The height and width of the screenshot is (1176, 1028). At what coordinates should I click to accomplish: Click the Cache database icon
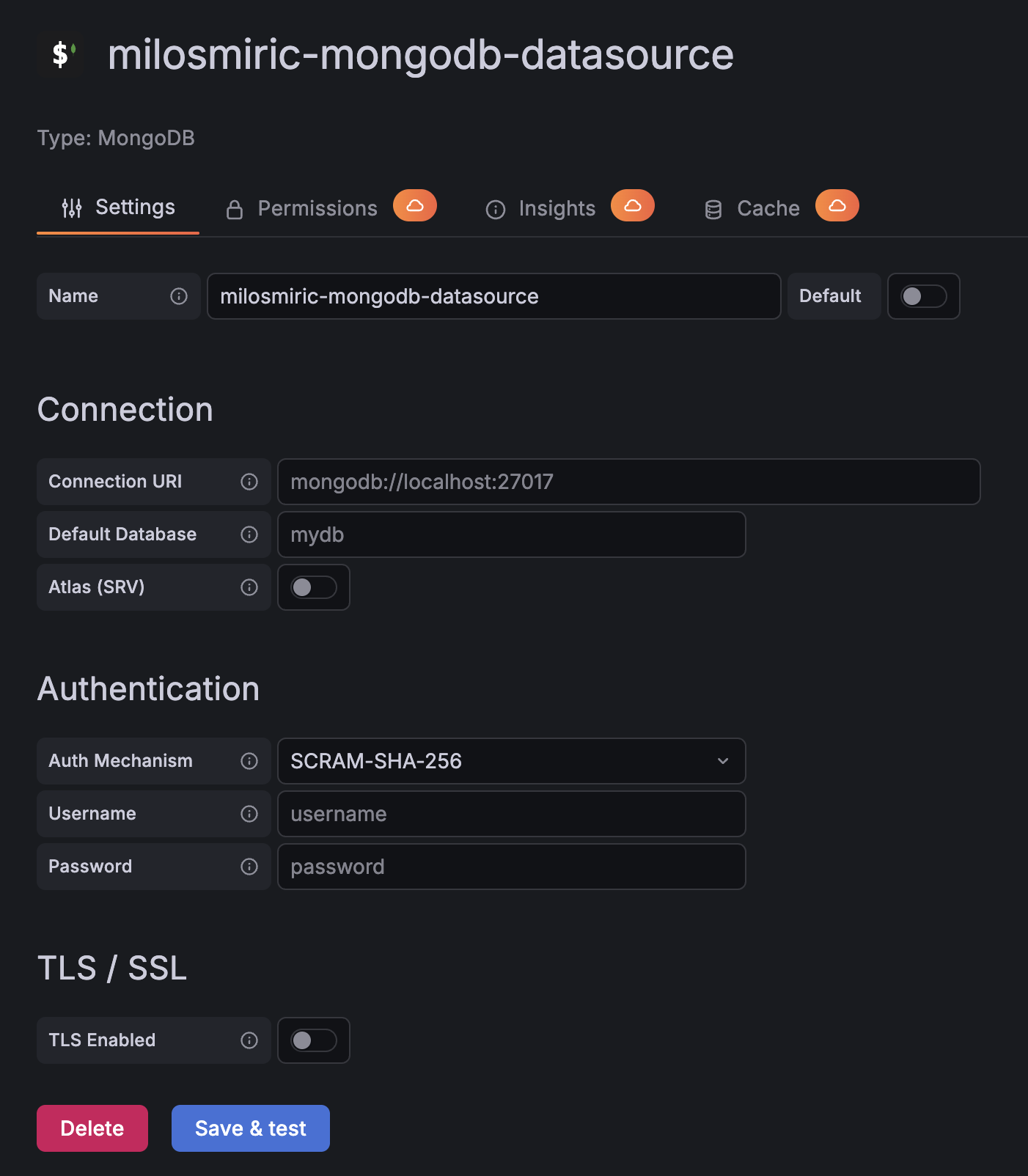pos(713,210)
